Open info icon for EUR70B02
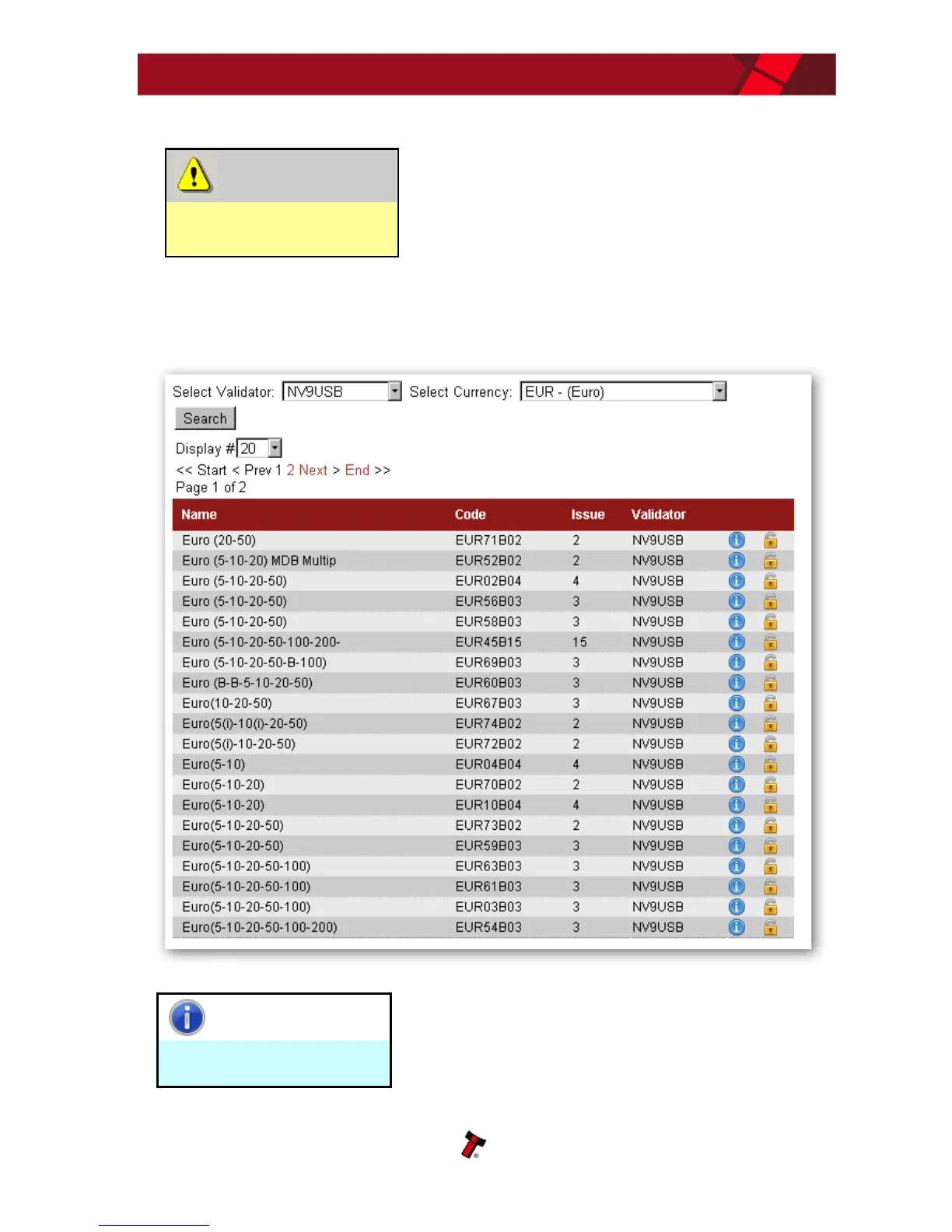The image size is (952, 1232). (736, 784)
